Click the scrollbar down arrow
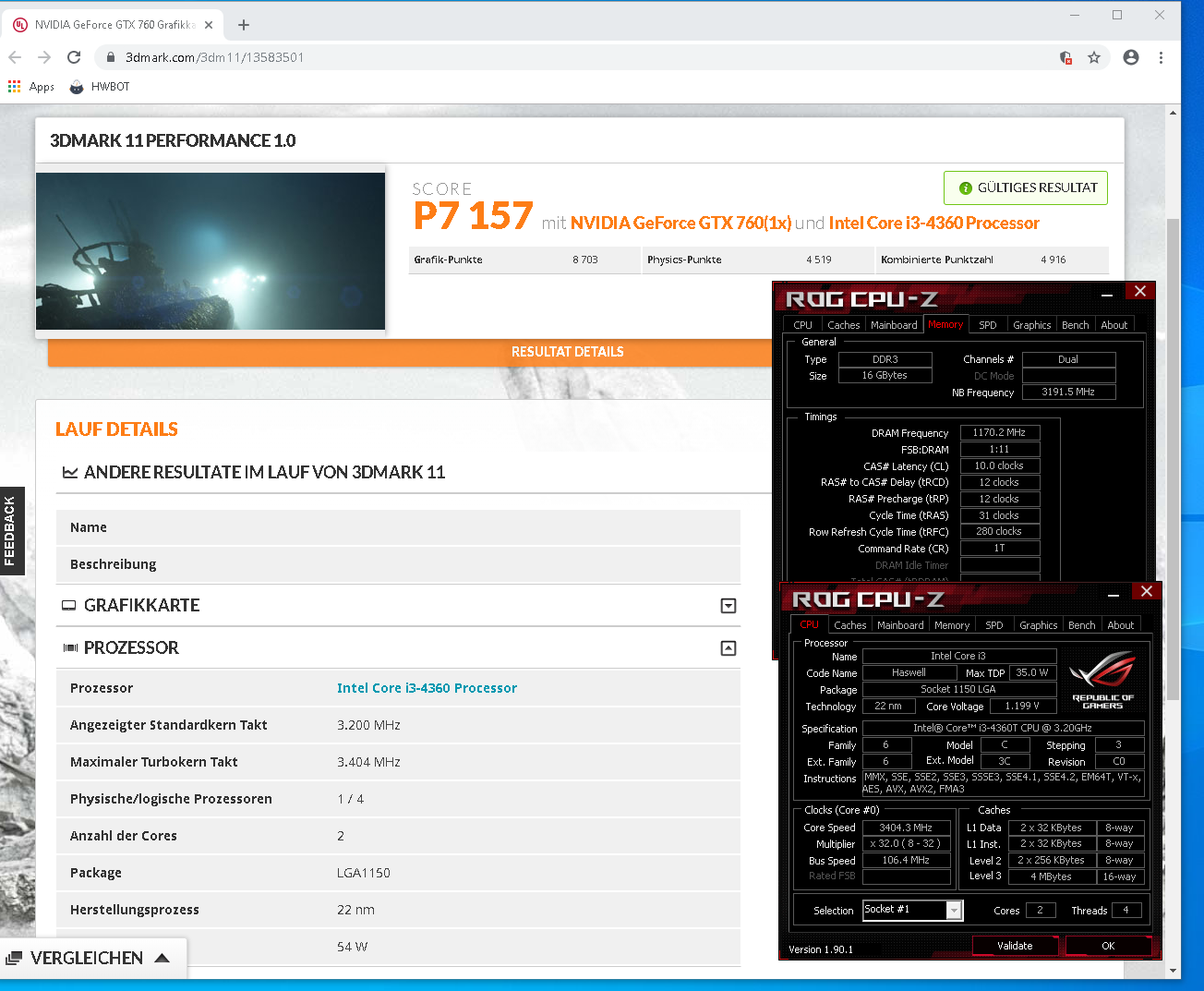The image size is (1204, 991). point(1174,970)
